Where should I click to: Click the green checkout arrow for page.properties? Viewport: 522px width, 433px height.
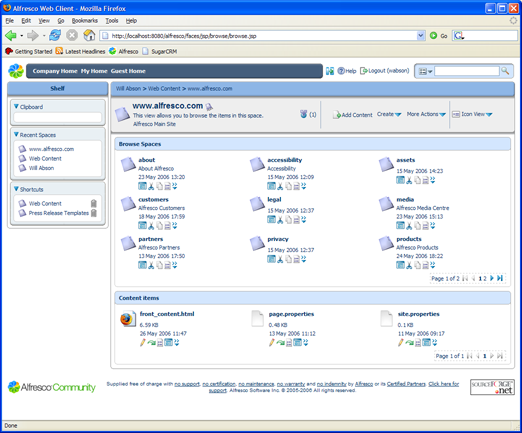pyautogui.click(x=281, y=343)
